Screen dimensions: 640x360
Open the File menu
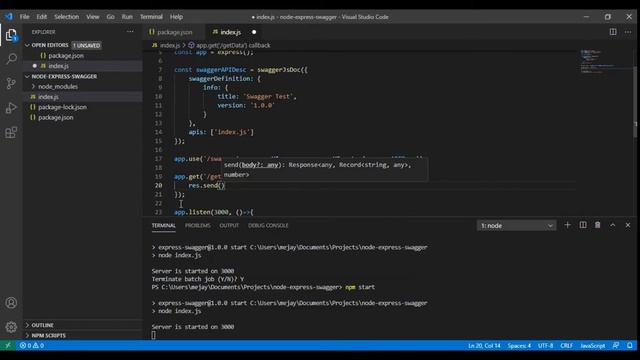pos(24,17)
